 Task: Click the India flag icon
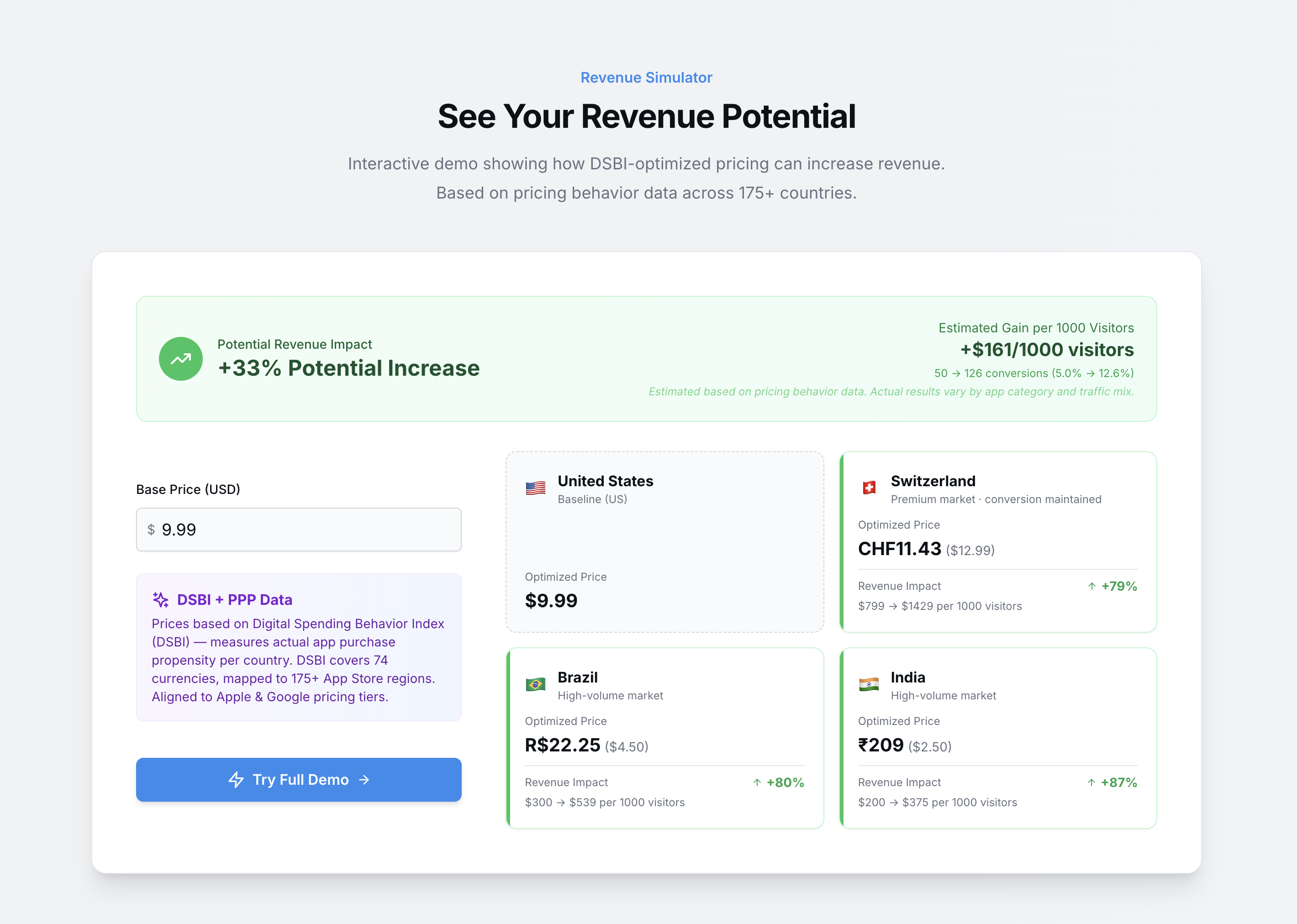[869, 684]
